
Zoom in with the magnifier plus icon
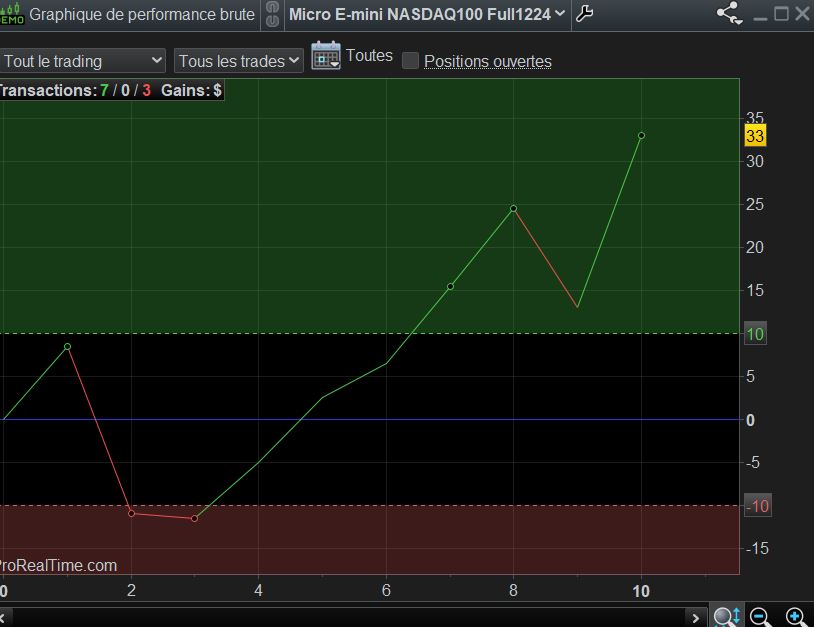pos(796,617)
